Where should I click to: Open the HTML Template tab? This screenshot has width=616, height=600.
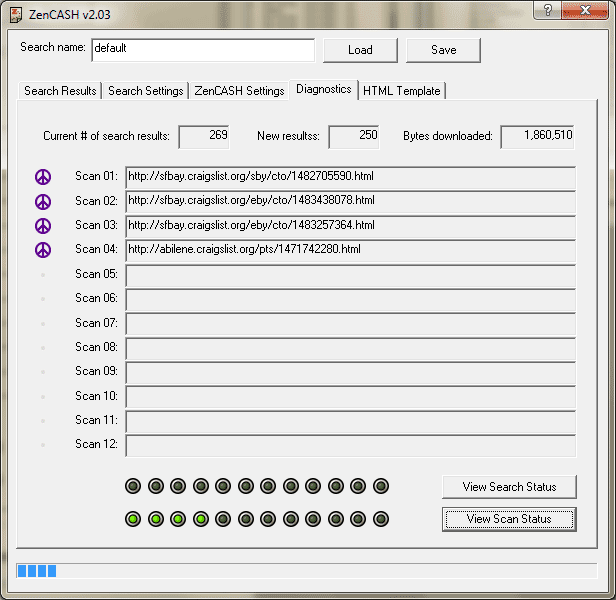click(x=401, y=91)
